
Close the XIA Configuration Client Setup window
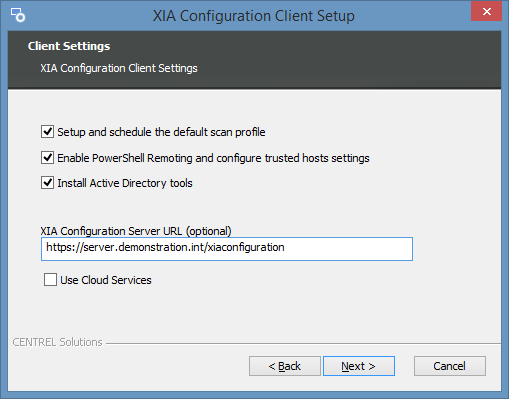click(486, 12)
